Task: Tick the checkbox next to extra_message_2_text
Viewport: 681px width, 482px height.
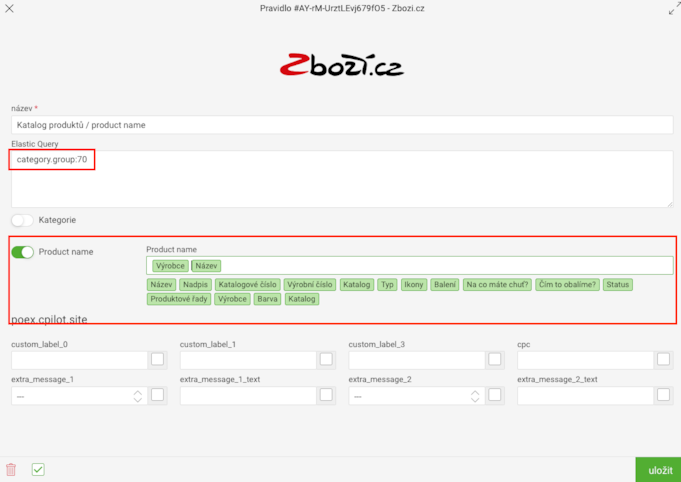Action: click(663, 394)
